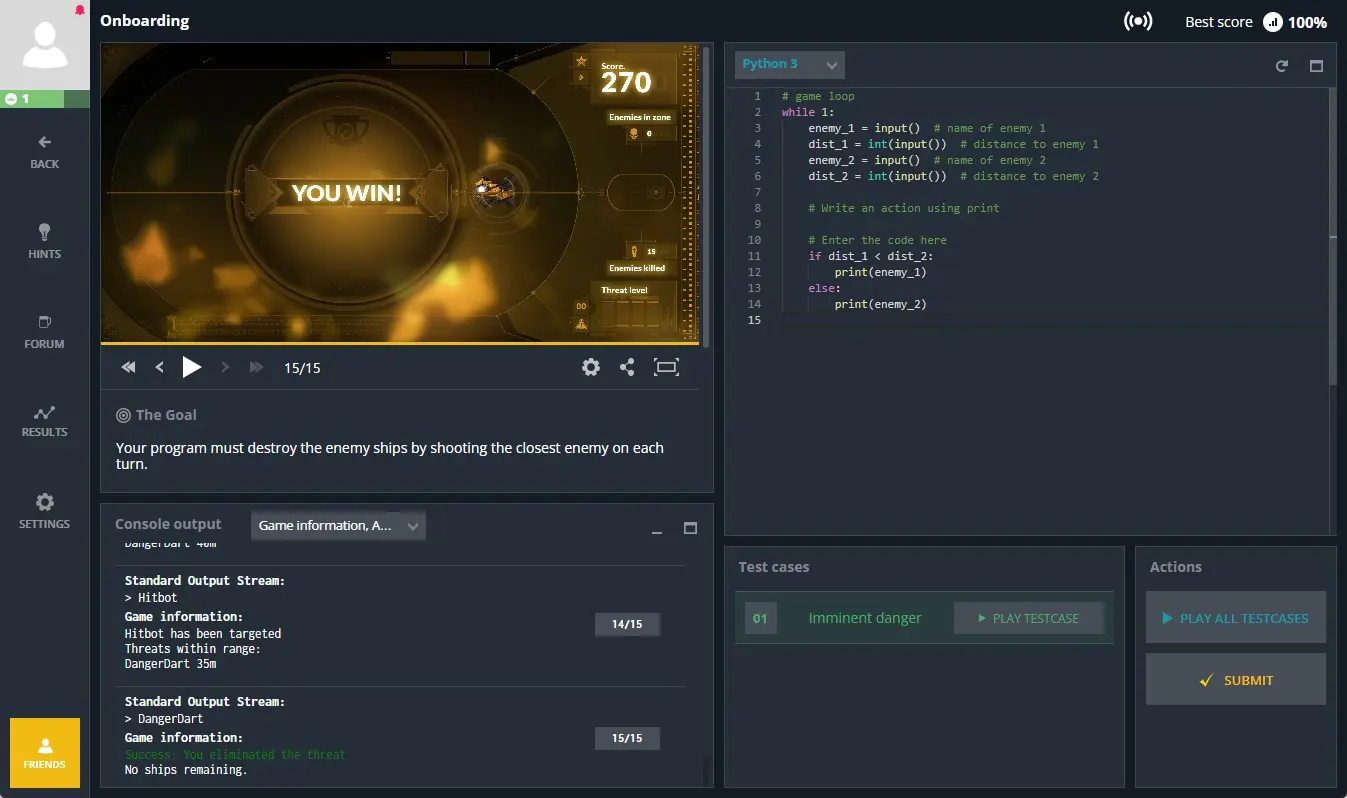Click the Console output title
Viewport: 1347px width, 798px height.
pyautogui.click(x=168, y=524)
